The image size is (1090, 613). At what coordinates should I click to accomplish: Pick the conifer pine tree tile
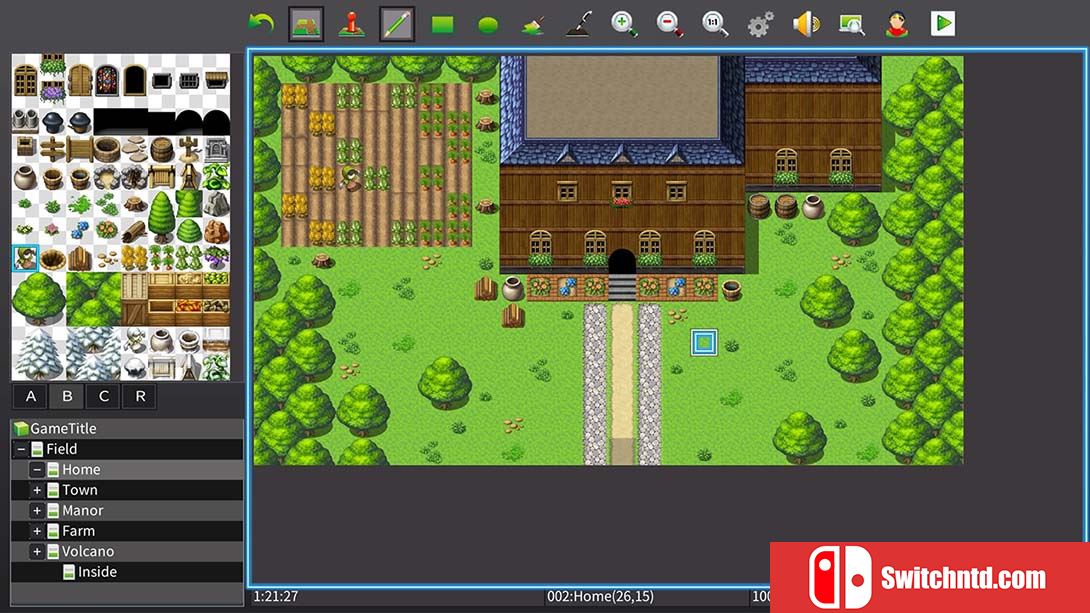161,217
